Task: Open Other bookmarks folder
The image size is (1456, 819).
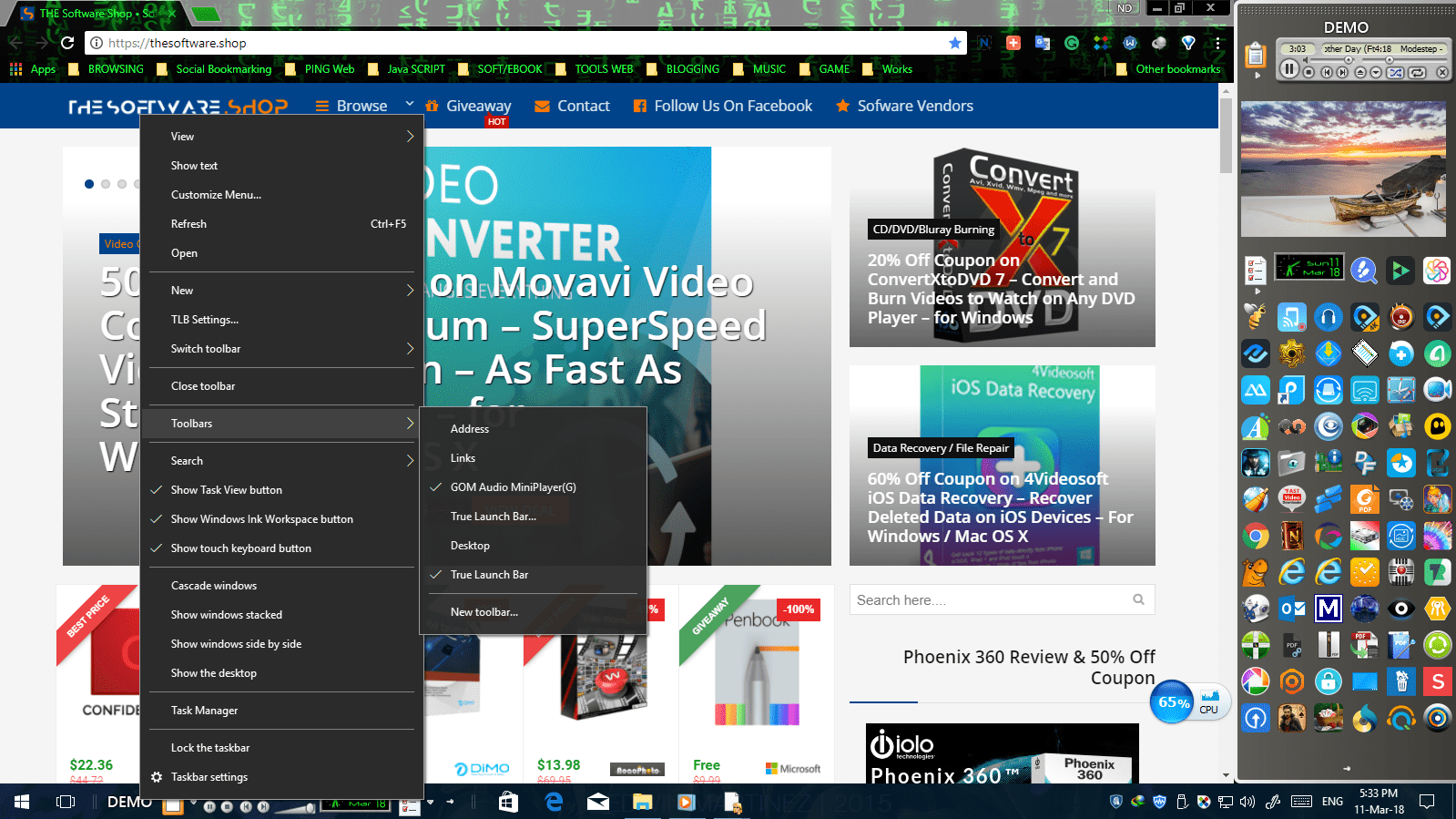Action: (x=1167, y=69)
